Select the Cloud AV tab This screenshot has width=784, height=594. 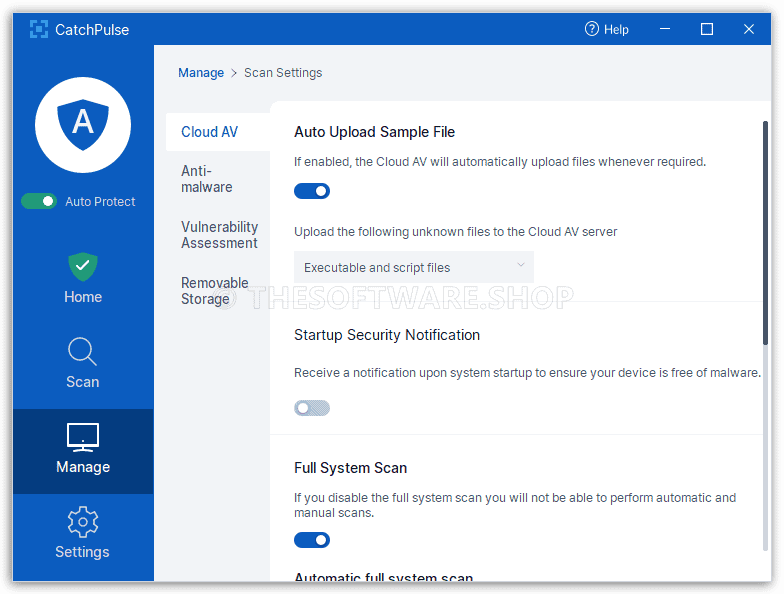click(218, 132)
